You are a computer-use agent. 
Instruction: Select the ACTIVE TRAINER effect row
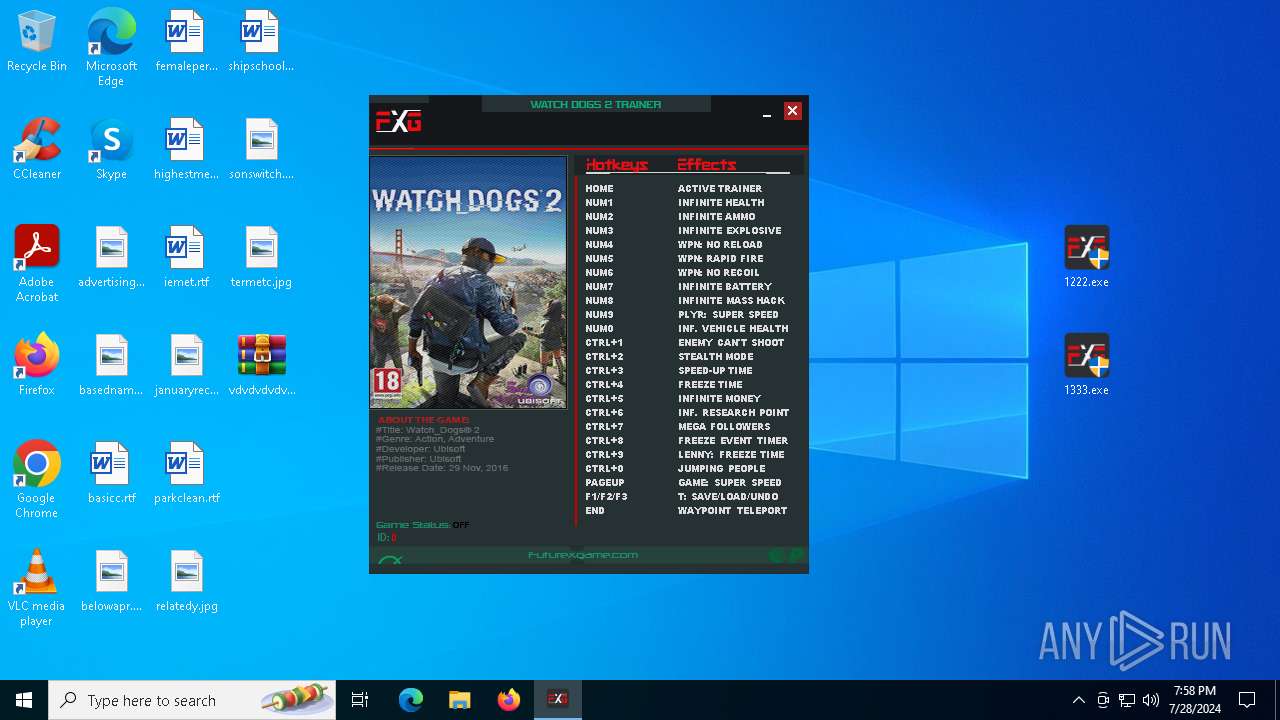tap(720, 188)
